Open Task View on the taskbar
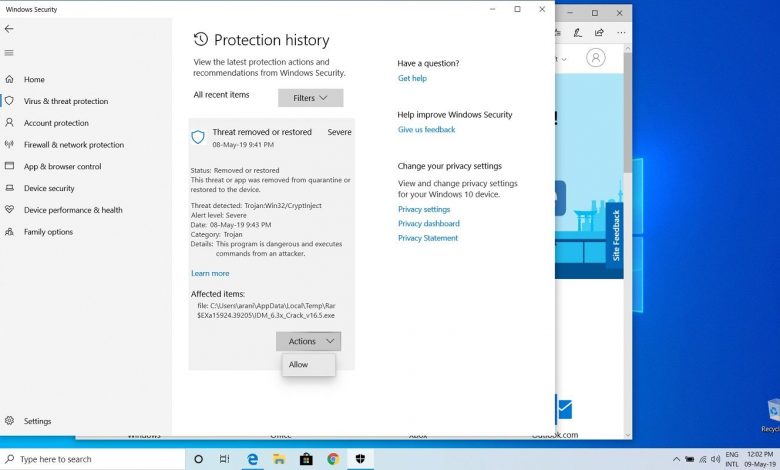The width and height of the screenshot is (780, 470). (224, 459)
